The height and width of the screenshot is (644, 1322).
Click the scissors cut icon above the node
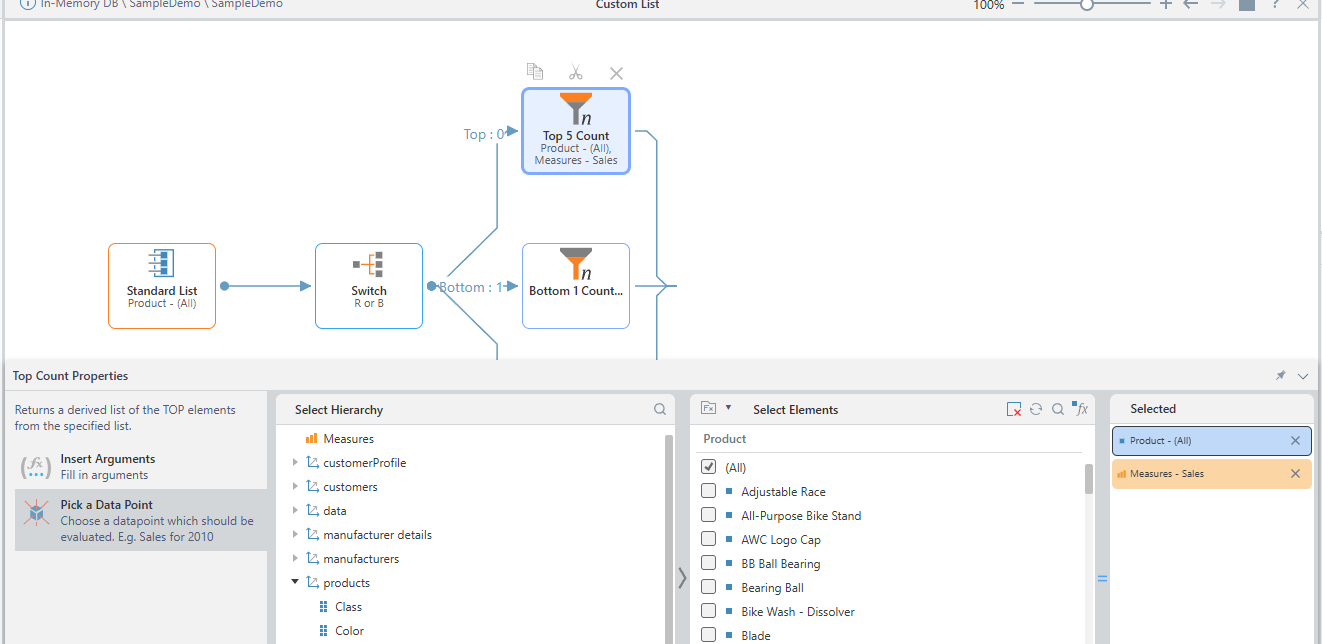tap(575, 72)
